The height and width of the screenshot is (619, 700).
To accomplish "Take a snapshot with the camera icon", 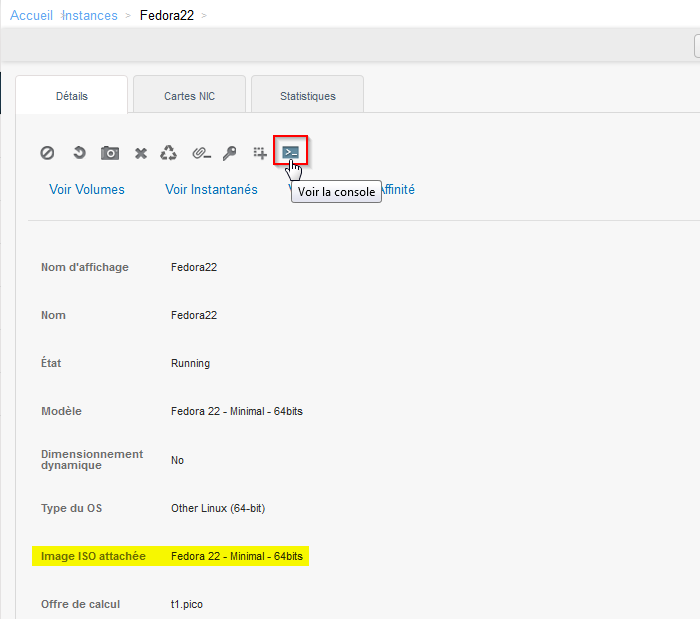I will coord(110,153).
